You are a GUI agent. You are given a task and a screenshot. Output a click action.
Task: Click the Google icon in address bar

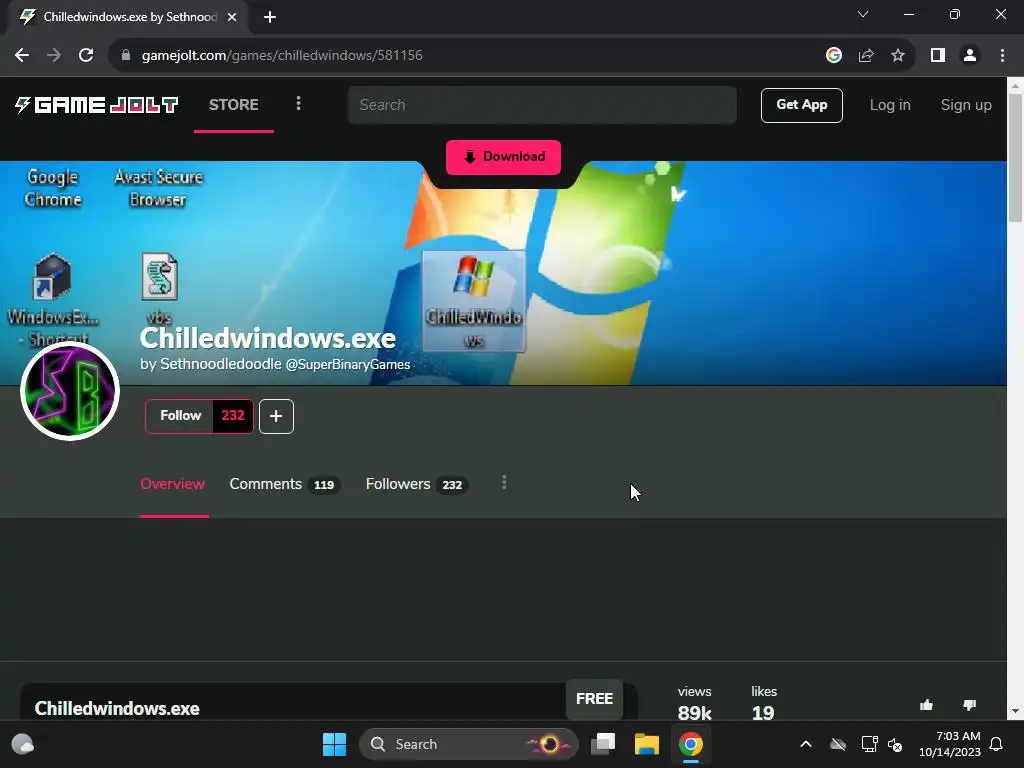point(834,56)
